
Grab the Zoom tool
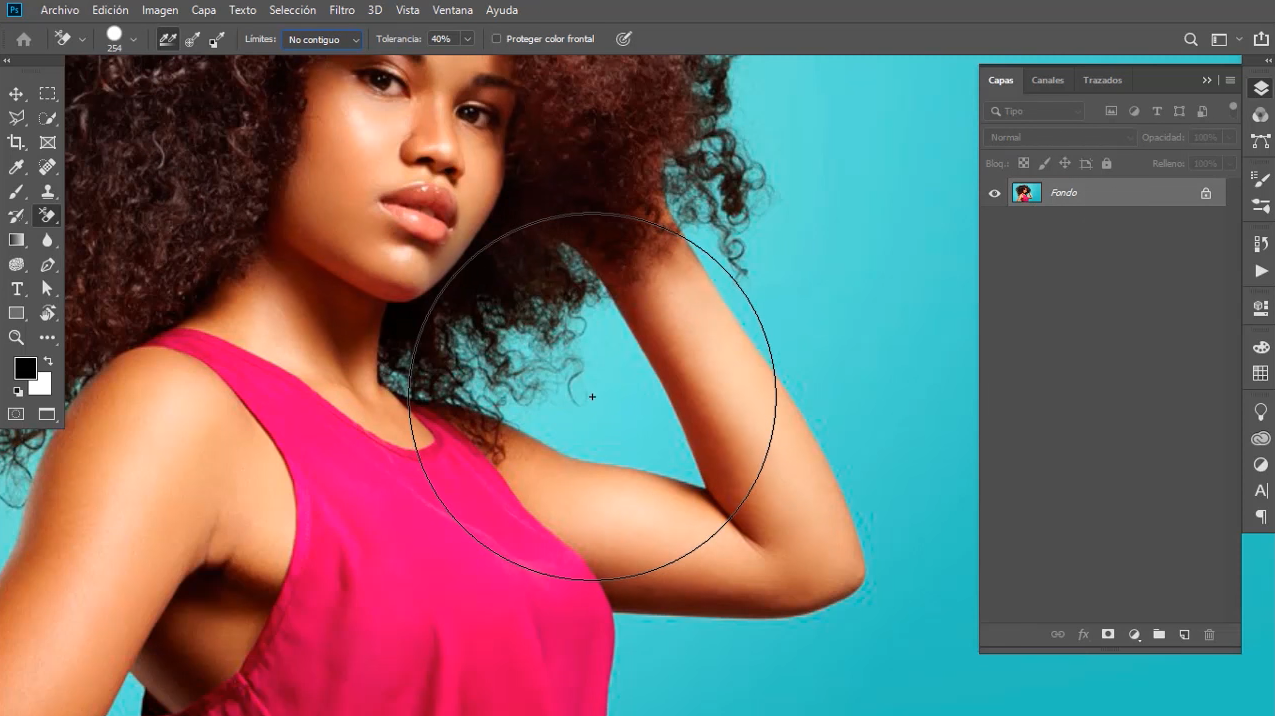[x=16, y=337]
